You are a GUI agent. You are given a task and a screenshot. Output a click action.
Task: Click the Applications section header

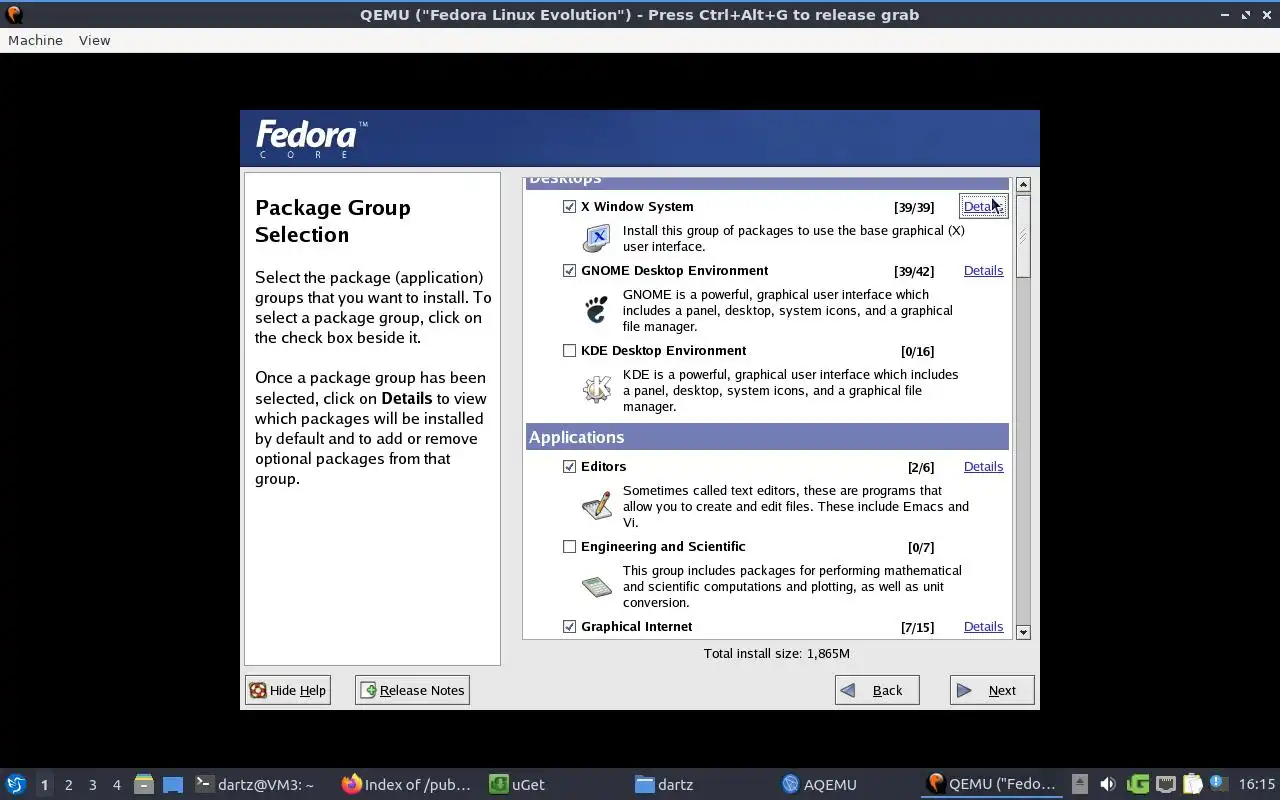click(767, 437)
